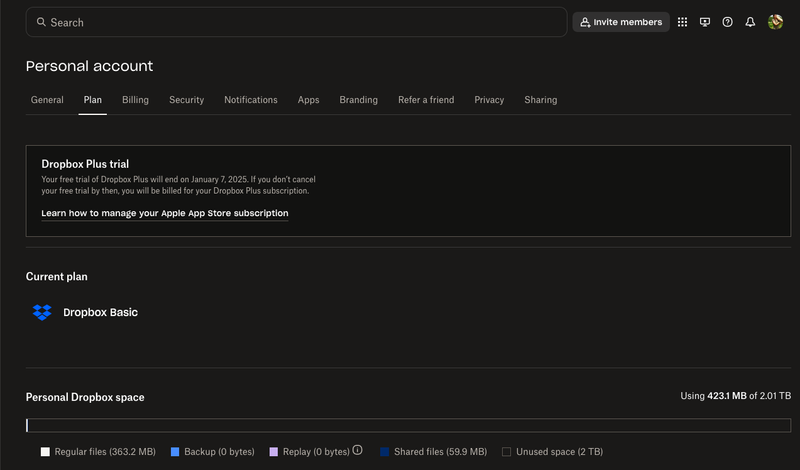The height and width of the screenshot is (470, 800).
Task: Focus the Search input field
Action: pos(300,22)
